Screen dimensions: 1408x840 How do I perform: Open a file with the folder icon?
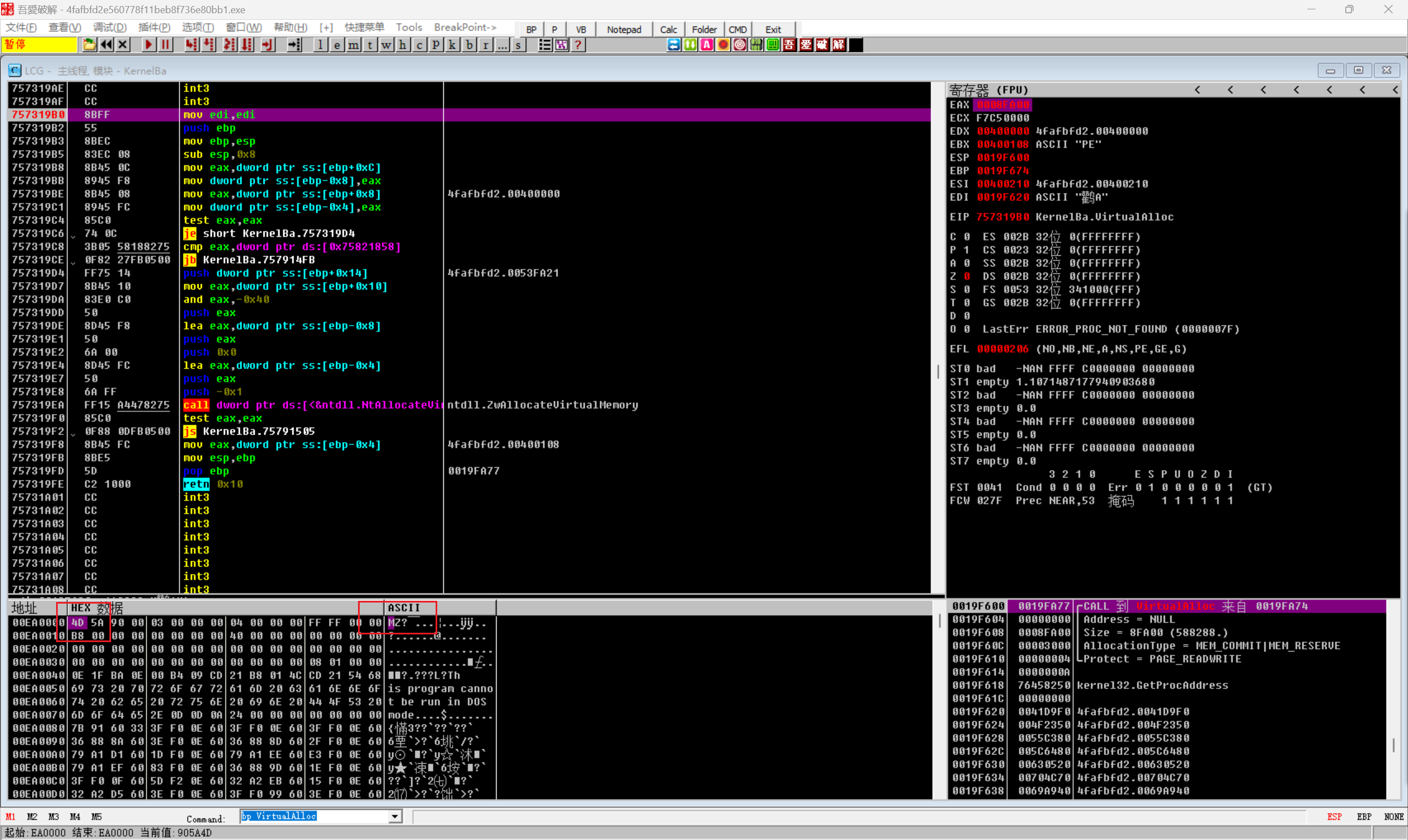[x=89, y=45]
